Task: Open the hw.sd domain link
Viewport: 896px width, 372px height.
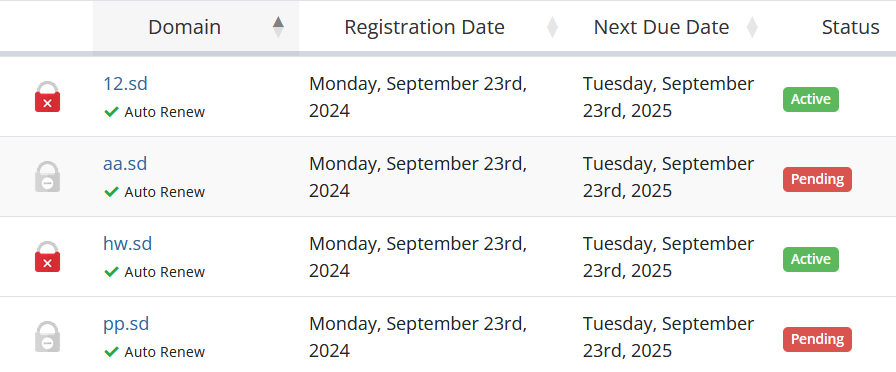Action: pos(127,244)
